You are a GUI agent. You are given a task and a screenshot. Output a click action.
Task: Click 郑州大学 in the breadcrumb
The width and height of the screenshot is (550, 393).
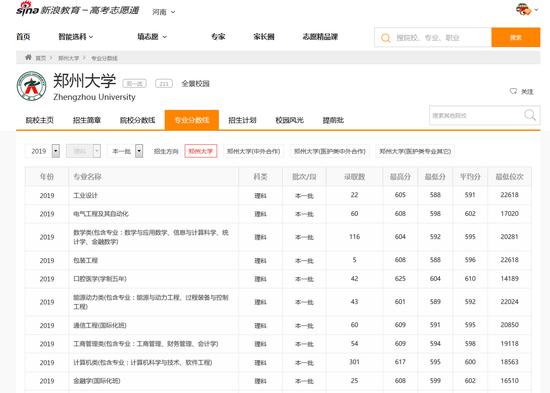[x=68, y=58]
